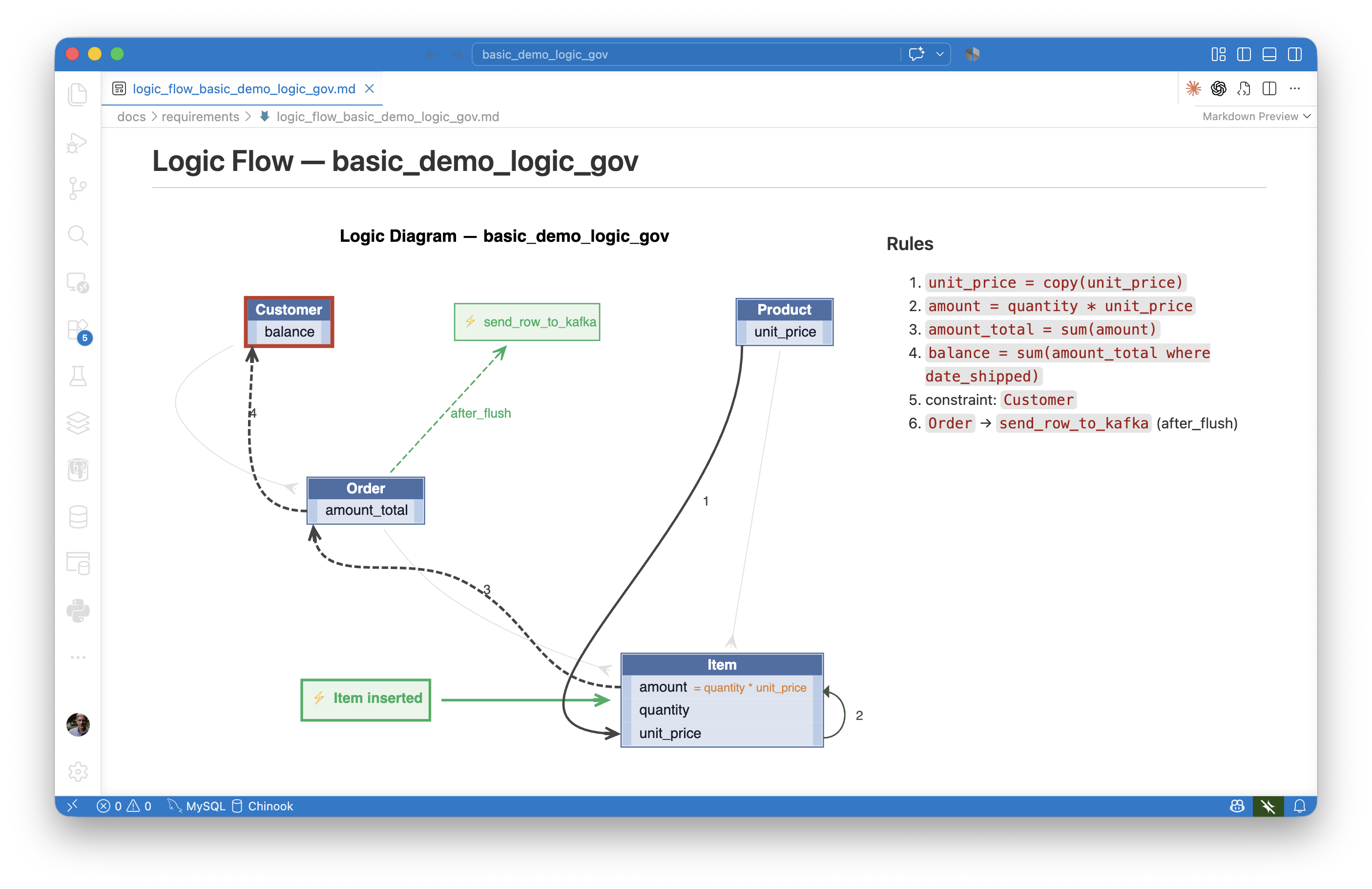Image resolution: width=1372 pixels, height=889 pixels.
Task: Open the PostgreSQL elephant view
Action: point(78,469)
